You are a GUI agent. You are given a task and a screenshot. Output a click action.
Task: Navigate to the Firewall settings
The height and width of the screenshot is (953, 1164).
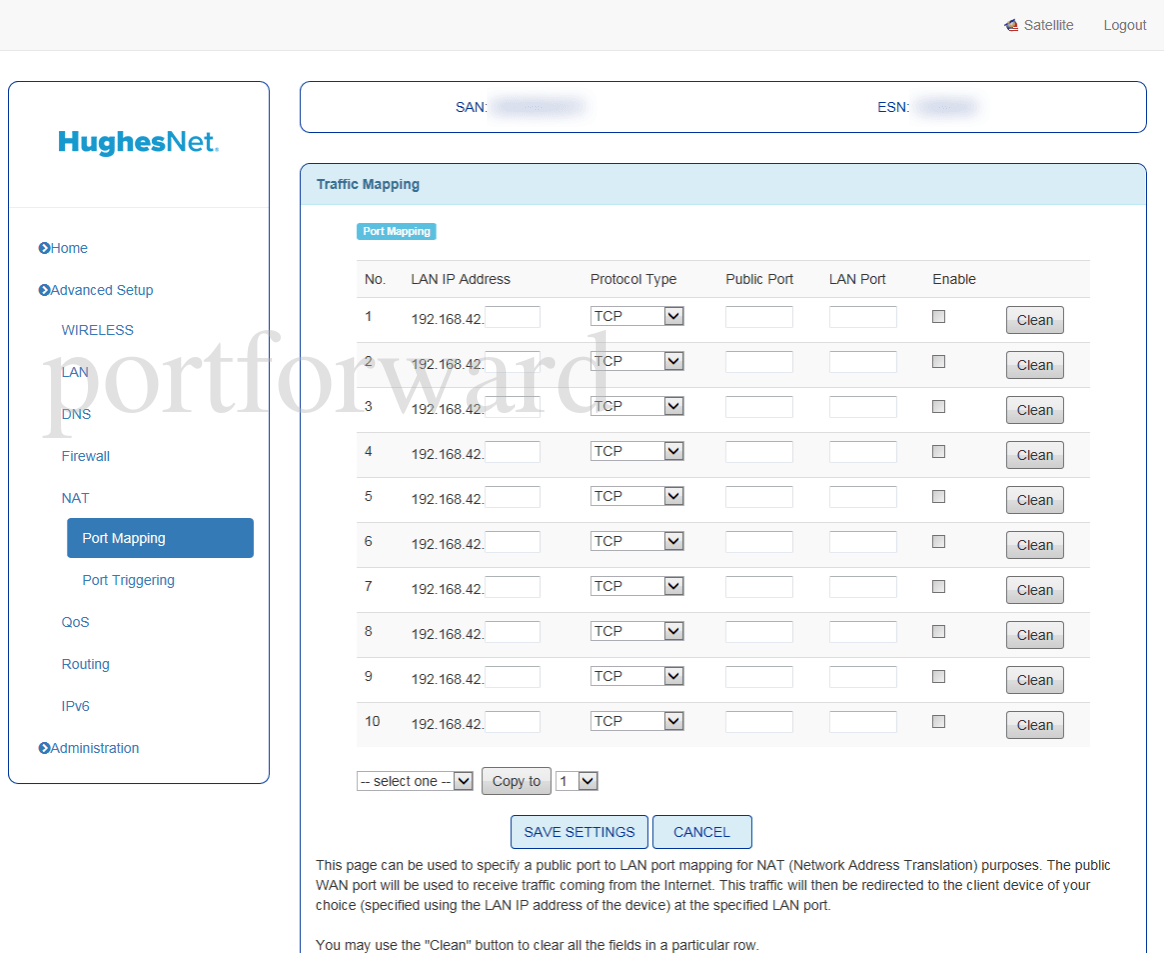85,456
